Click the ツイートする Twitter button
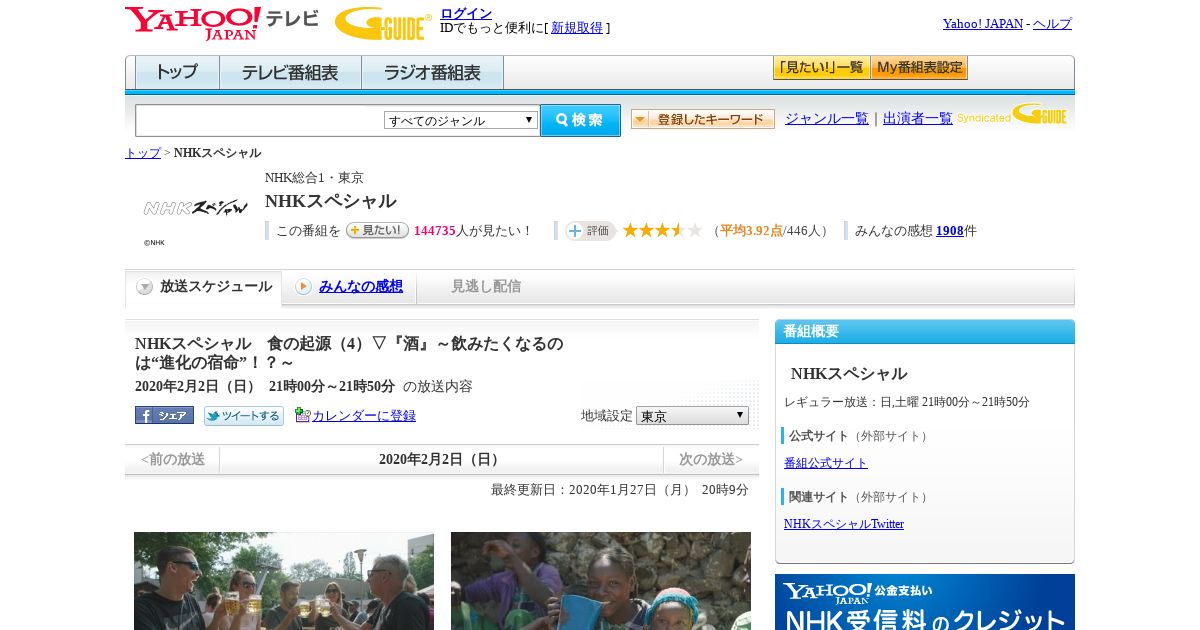The image size is (1200, 630). click(244, 415)
